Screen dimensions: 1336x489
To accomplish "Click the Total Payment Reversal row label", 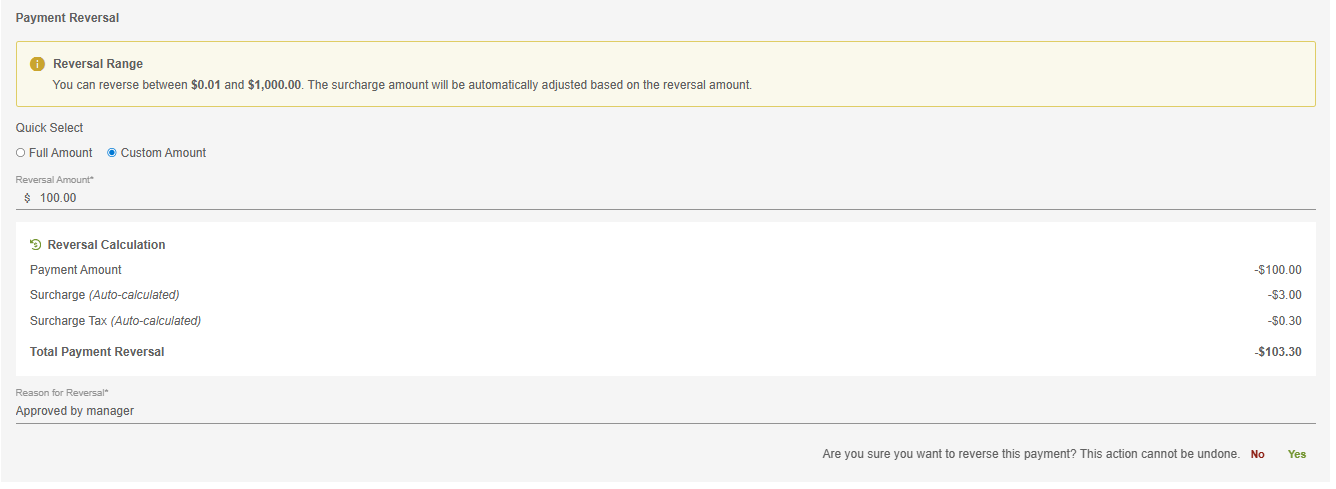I will 97,352.
